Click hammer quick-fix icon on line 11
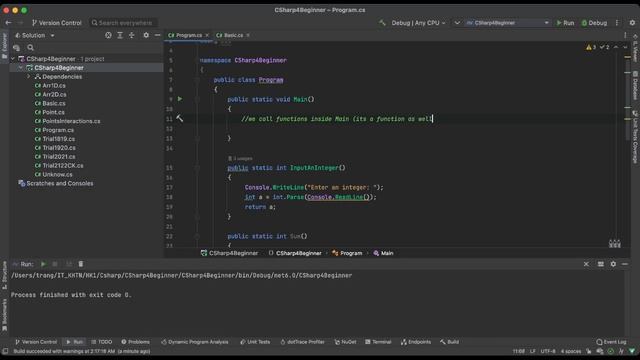640x360 pixels. click(180, 118)
